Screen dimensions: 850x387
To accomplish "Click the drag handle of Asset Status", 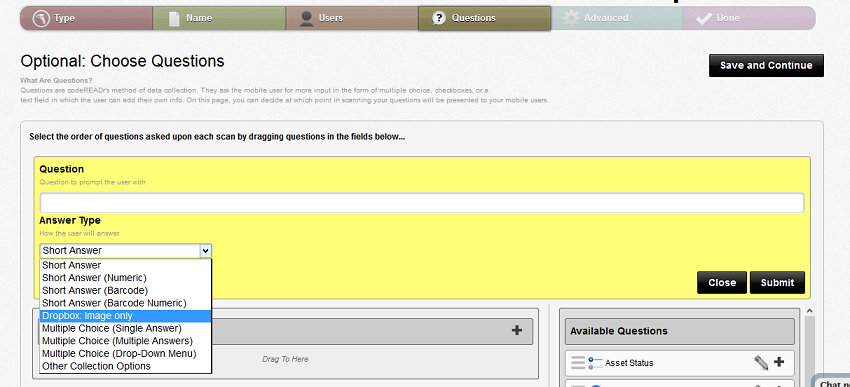I will click(578, 363).
